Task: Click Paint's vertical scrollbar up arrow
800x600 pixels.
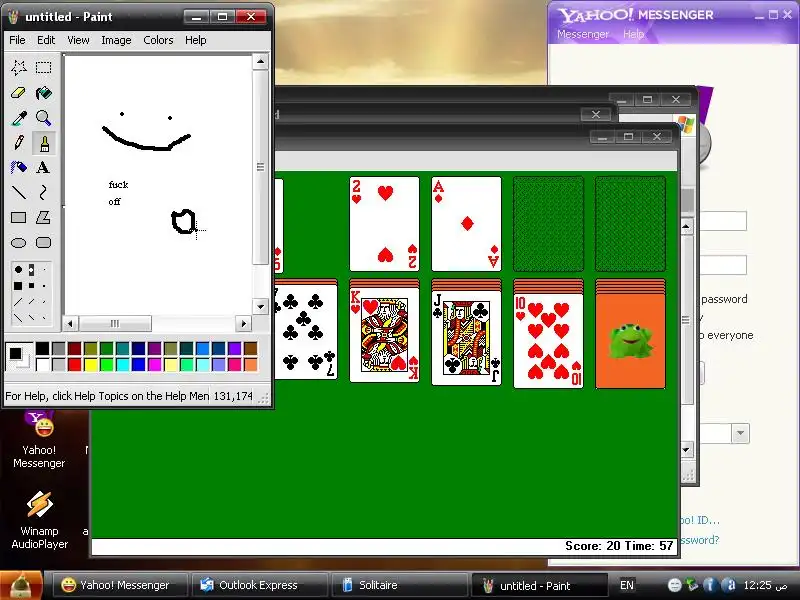Action: coord(260,62)
